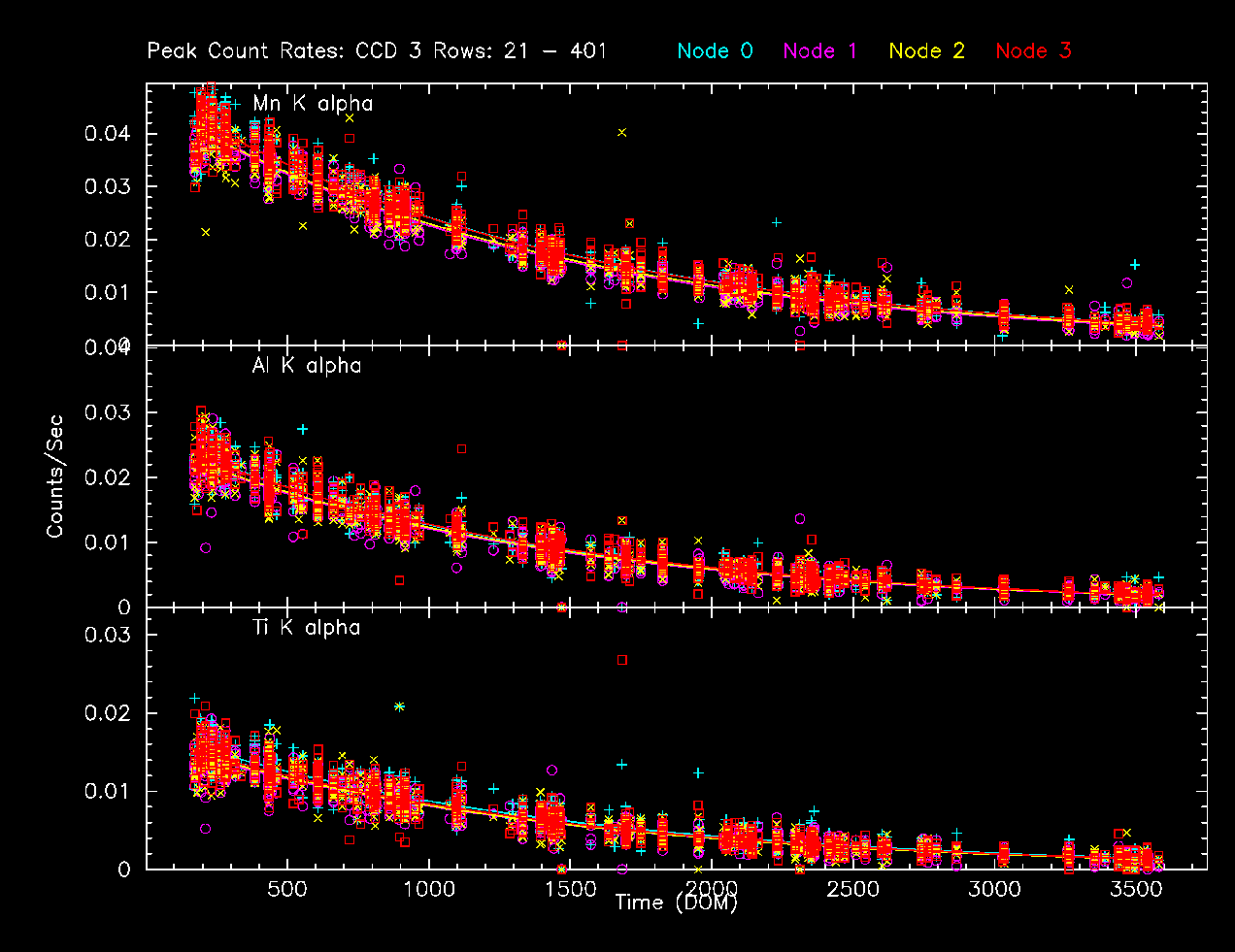
Task: Click the yellow Node 2 legend label
Action: coord(926,50)
